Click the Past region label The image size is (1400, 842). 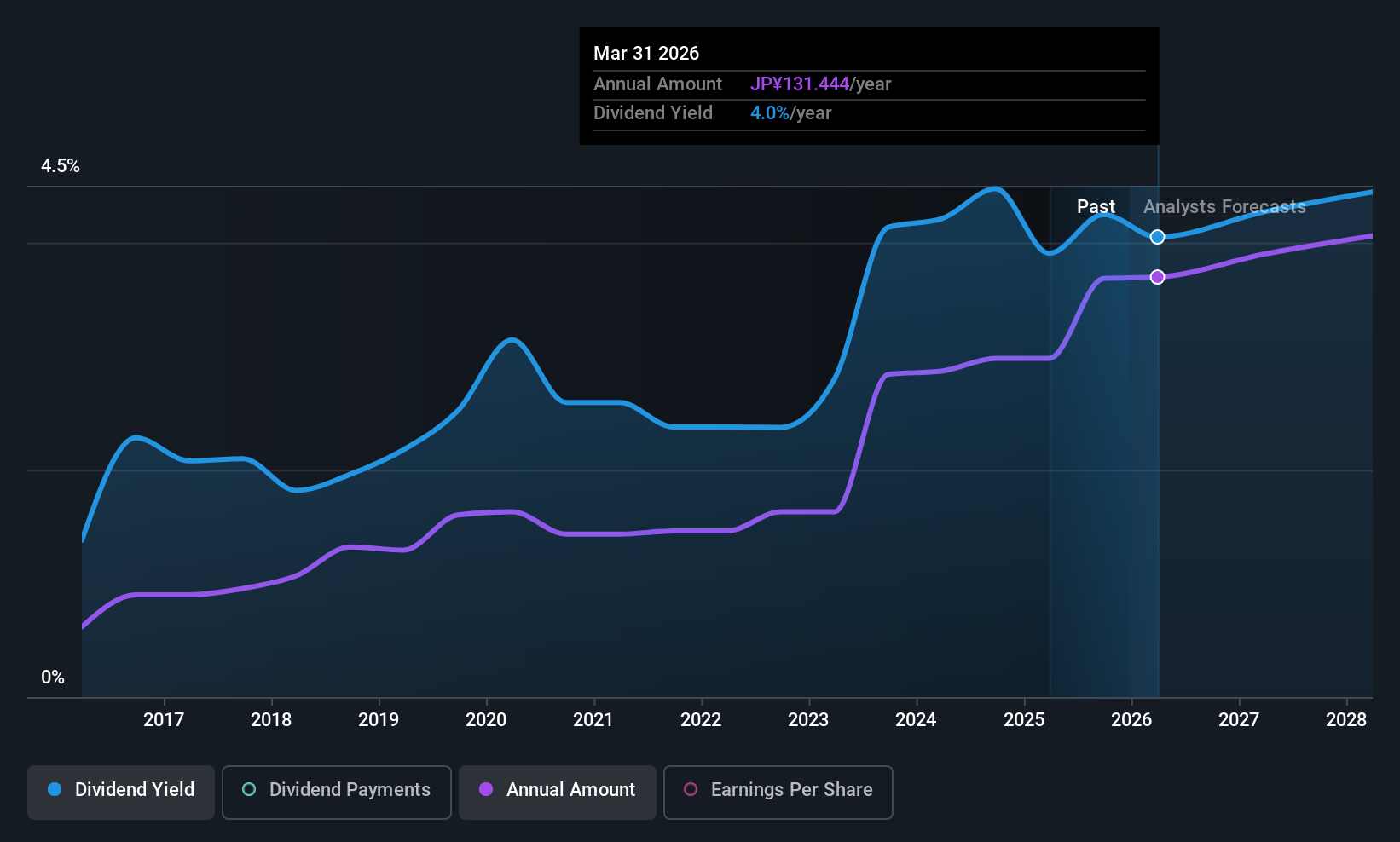click(x=1096, y=207)
